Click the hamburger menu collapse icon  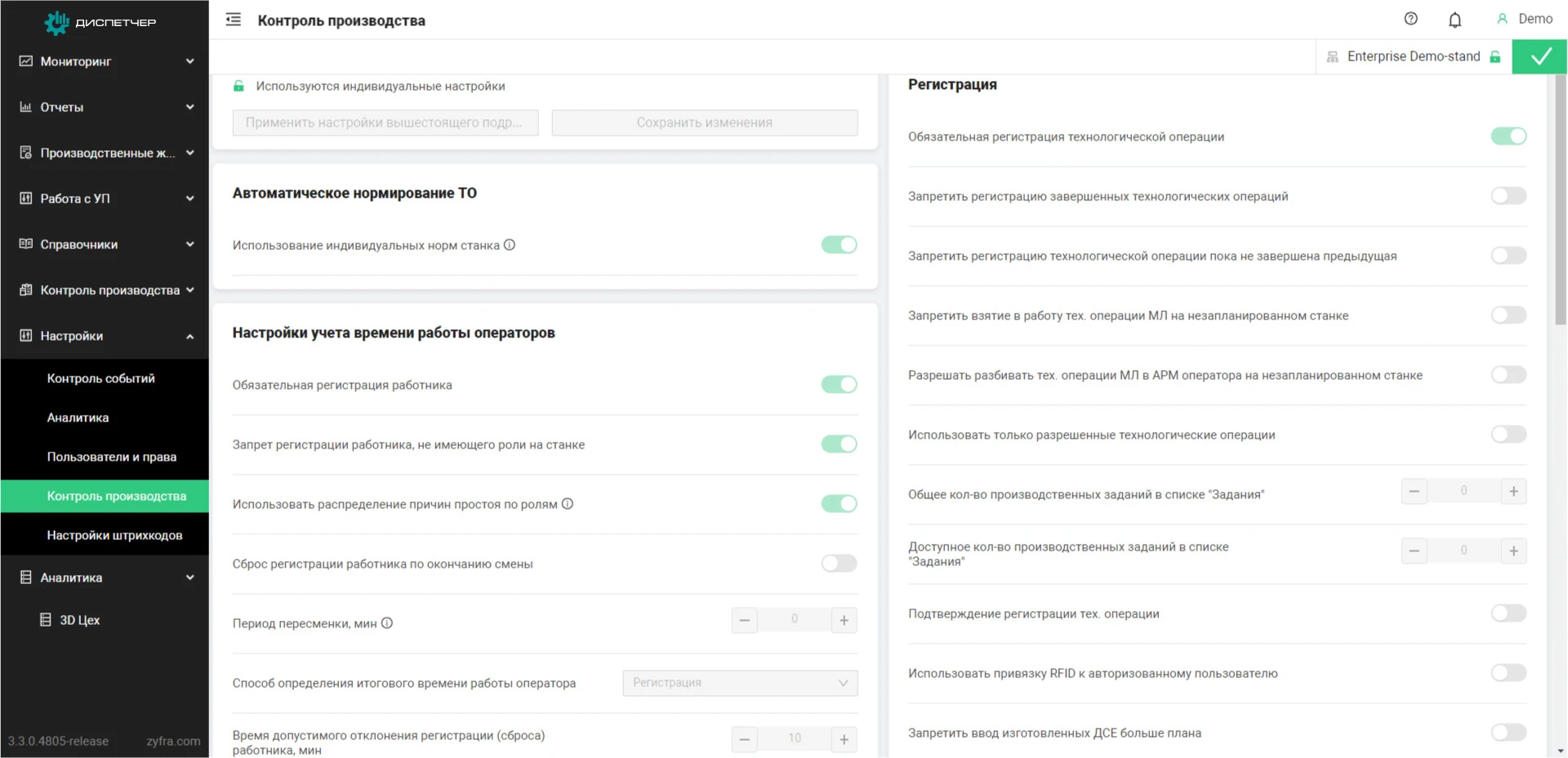[233, 20]
